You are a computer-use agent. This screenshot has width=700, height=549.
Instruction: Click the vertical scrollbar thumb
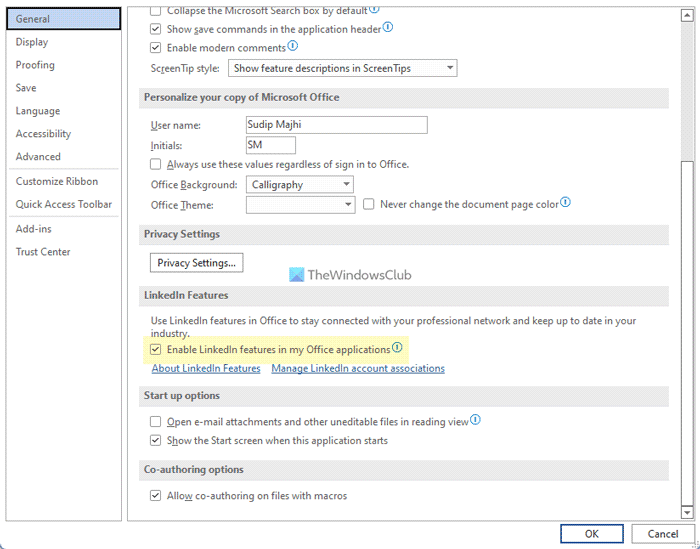tap(687, 333)
